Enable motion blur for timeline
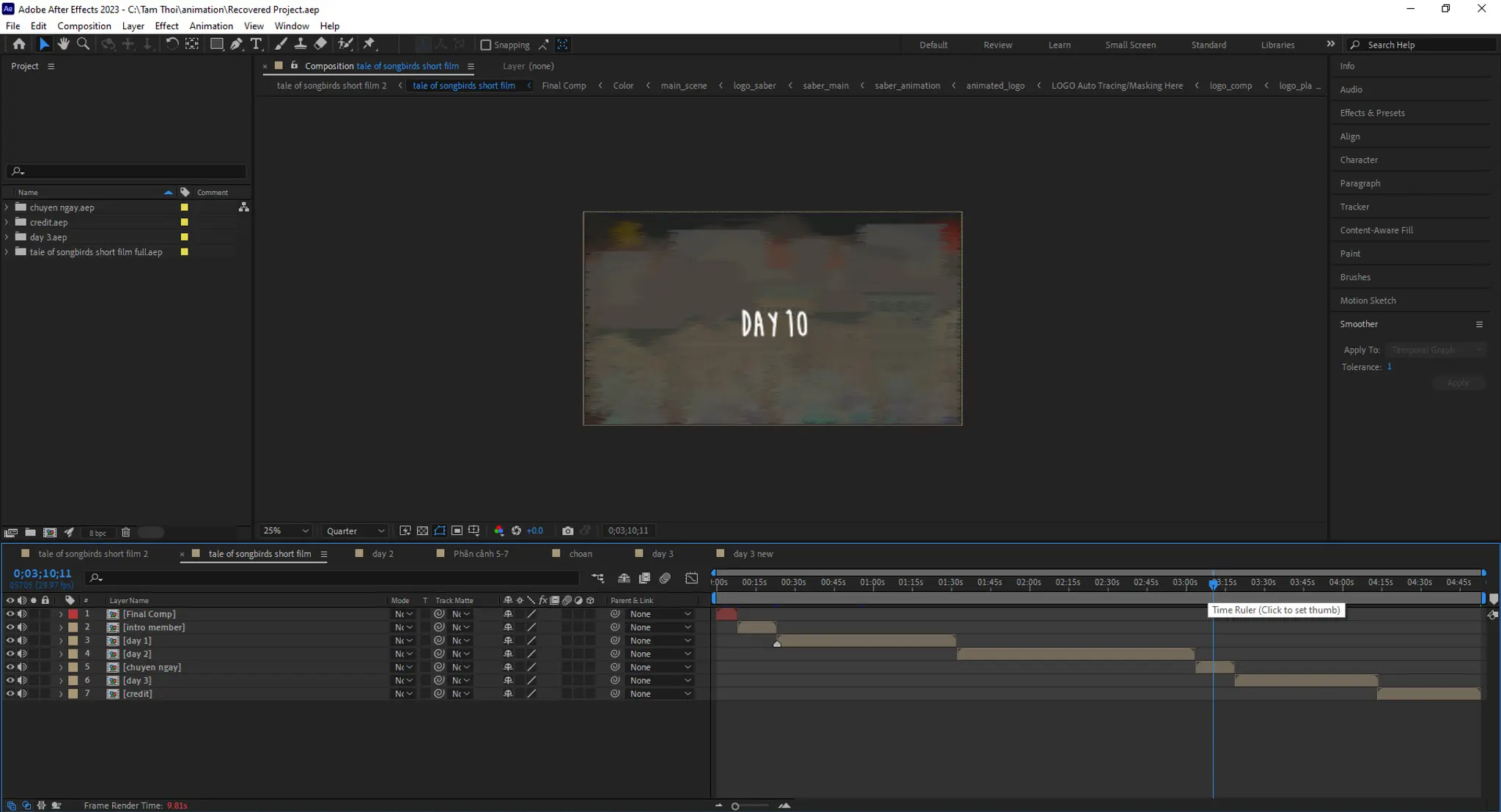The image size is (1501, 812). click(665, 578)
